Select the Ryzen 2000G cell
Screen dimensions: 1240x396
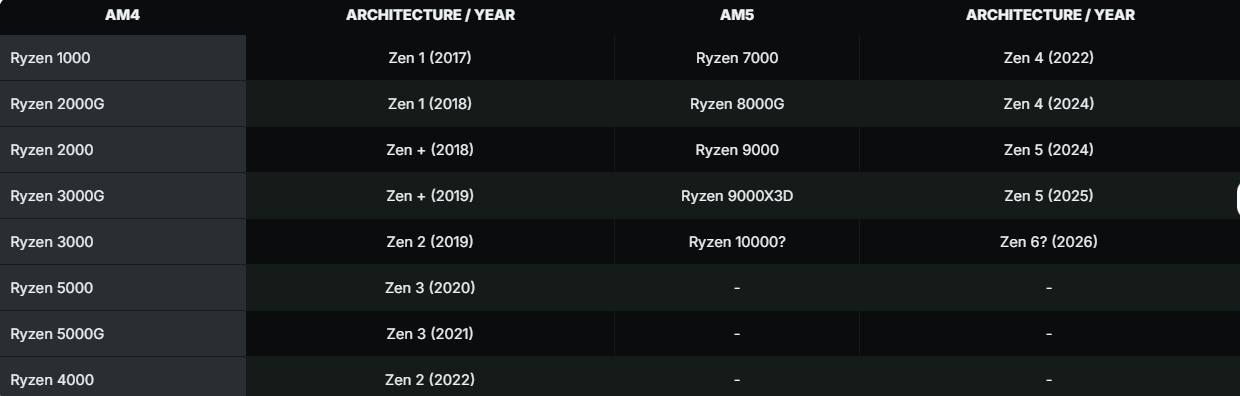[123, 104]
